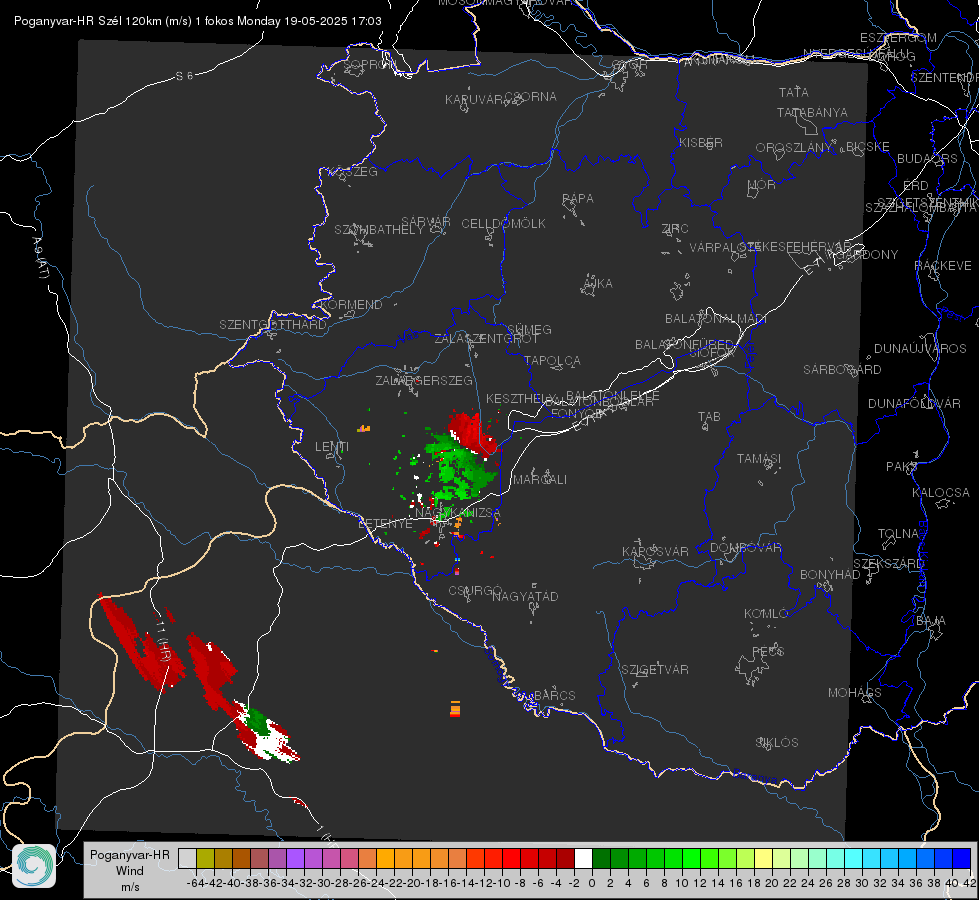Screen dimensions: 979x900
Task: Select the pale yellow legend swatch
Action: pyautogui.click(x=764, y=858)
